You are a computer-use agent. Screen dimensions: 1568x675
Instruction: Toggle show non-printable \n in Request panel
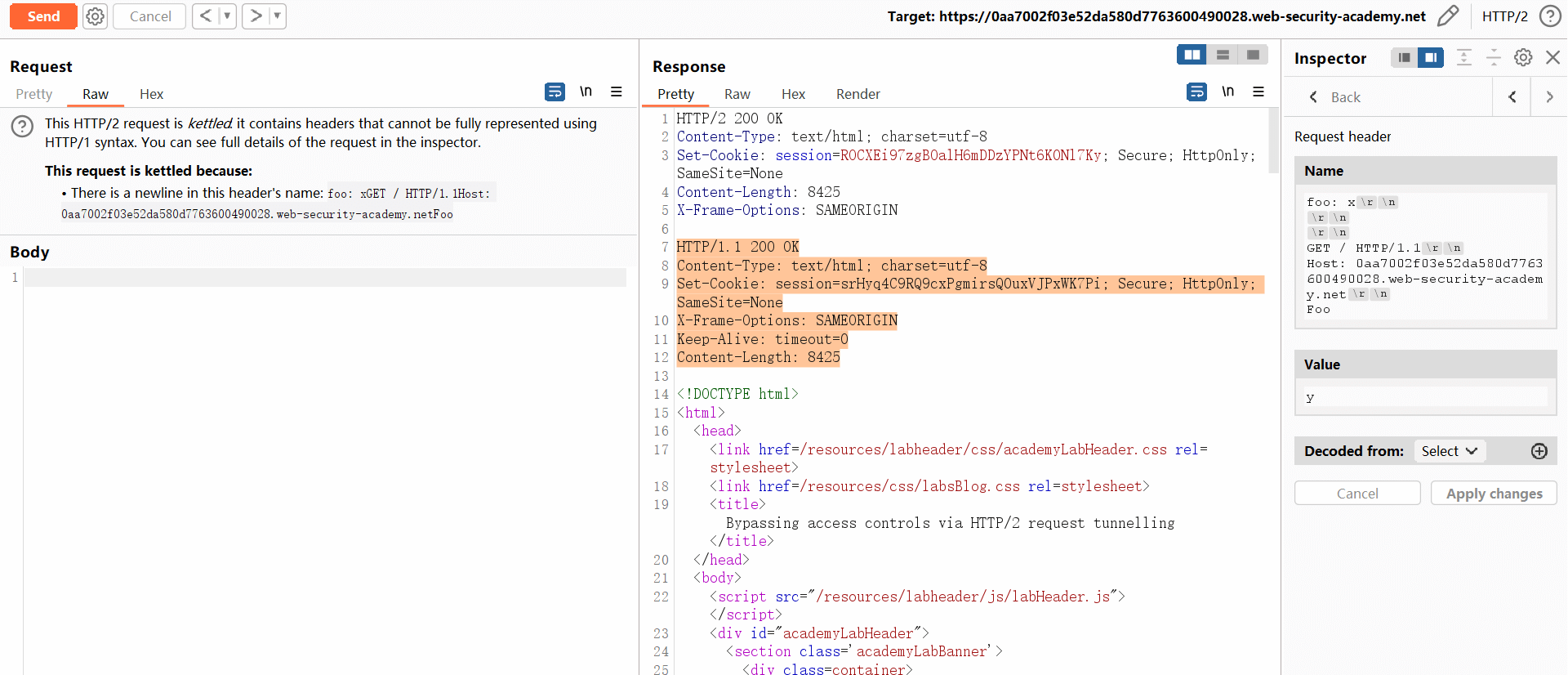tap(586, 92)
